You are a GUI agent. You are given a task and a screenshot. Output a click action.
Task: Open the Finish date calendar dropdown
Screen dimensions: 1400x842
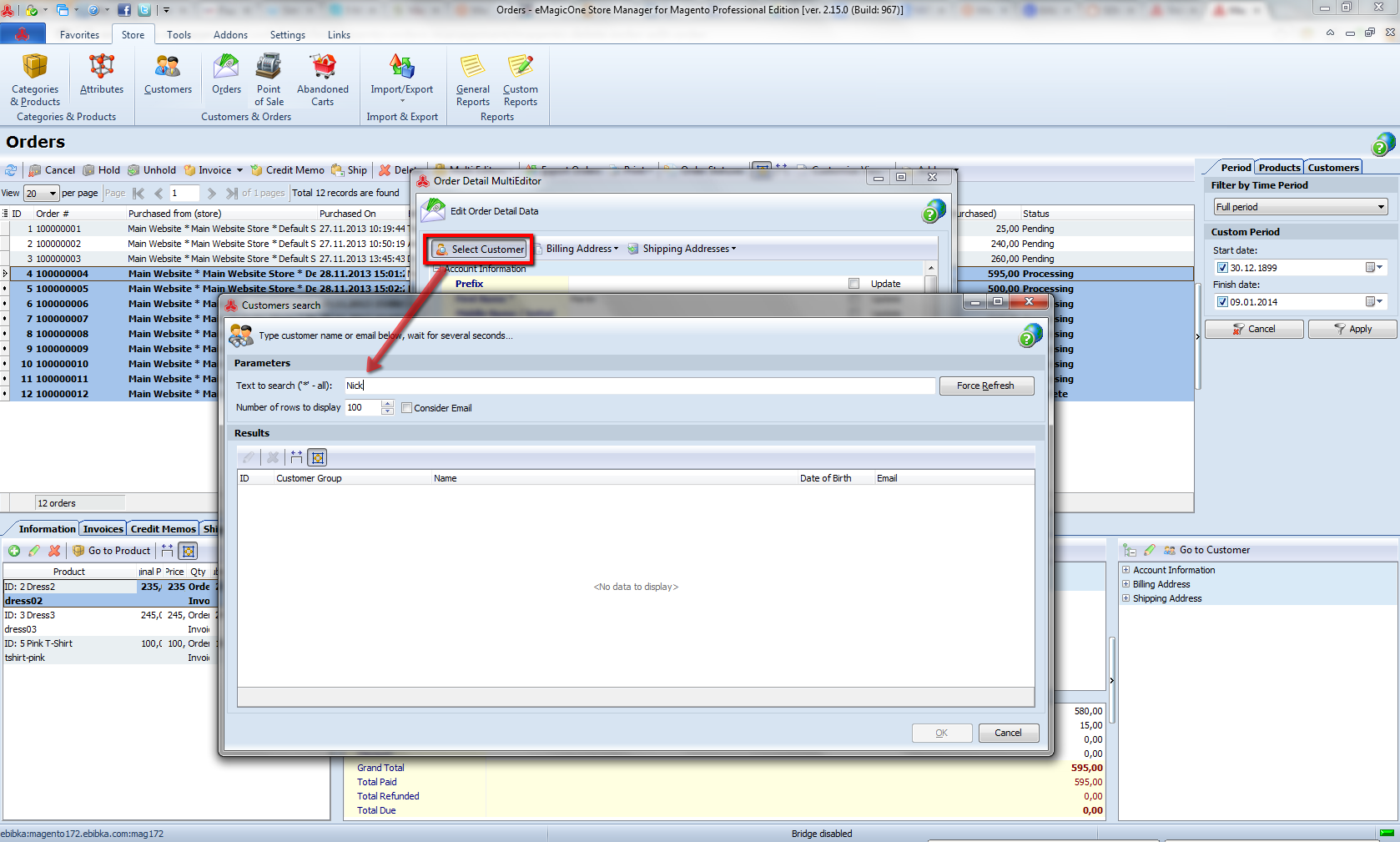click(x=1374, y=302)
